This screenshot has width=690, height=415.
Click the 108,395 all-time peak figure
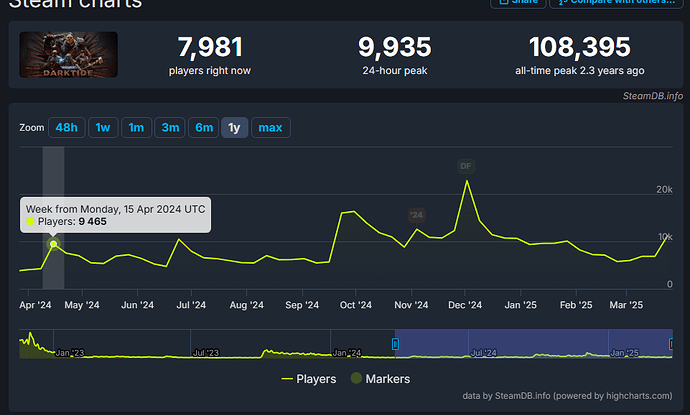coord(580,47)
